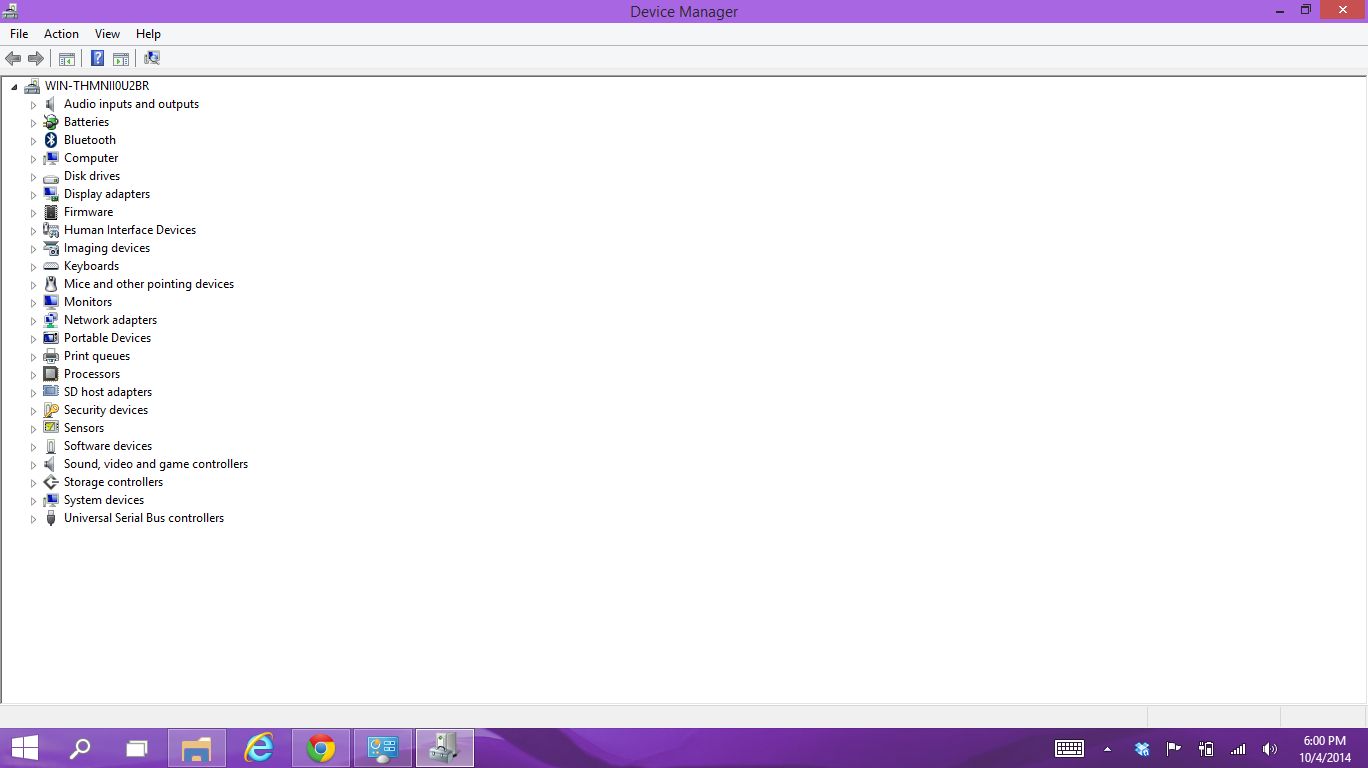Click the Computer category icon
1368x768 pixels.
pyautogui.click(x=51, y=158)
